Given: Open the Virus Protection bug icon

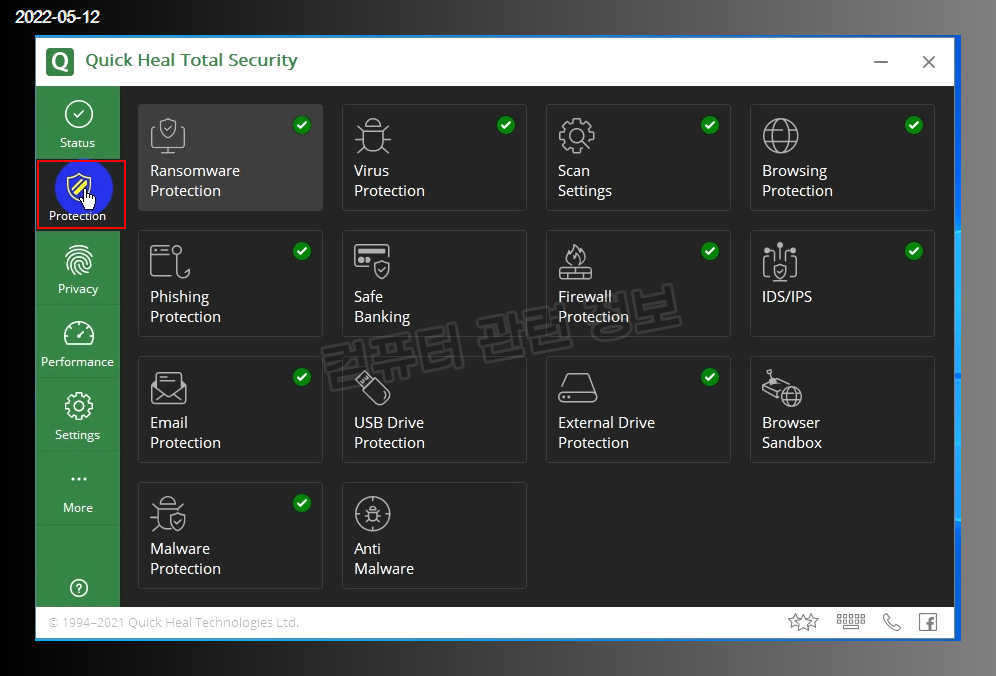Looking at the screenshot, I should click(372, 135).
